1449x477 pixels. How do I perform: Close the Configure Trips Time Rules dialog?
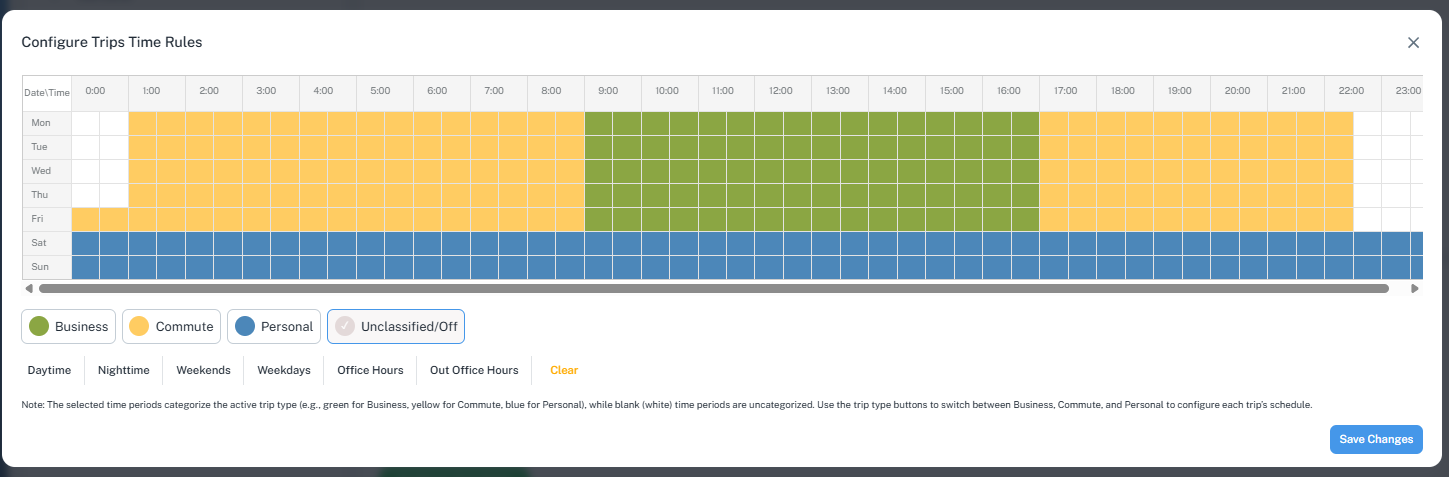(x=1413, y=42)
